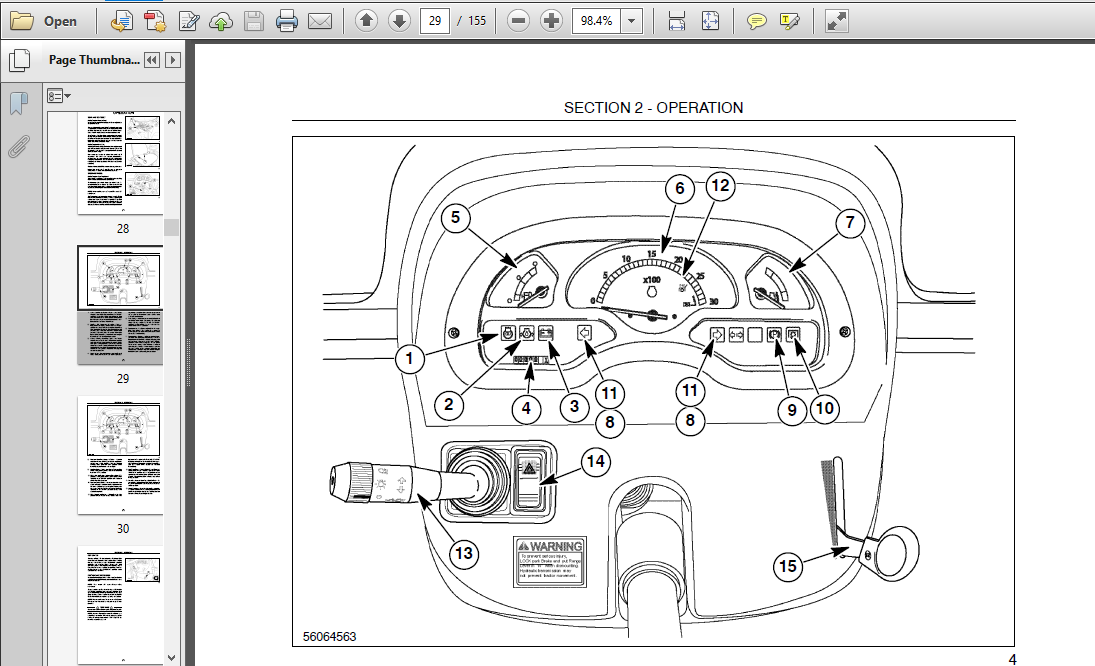Image resolution: width=1095 pixels, height=666 pixels.
Task: Click the zoom out minus button
Action: (518, 21)
